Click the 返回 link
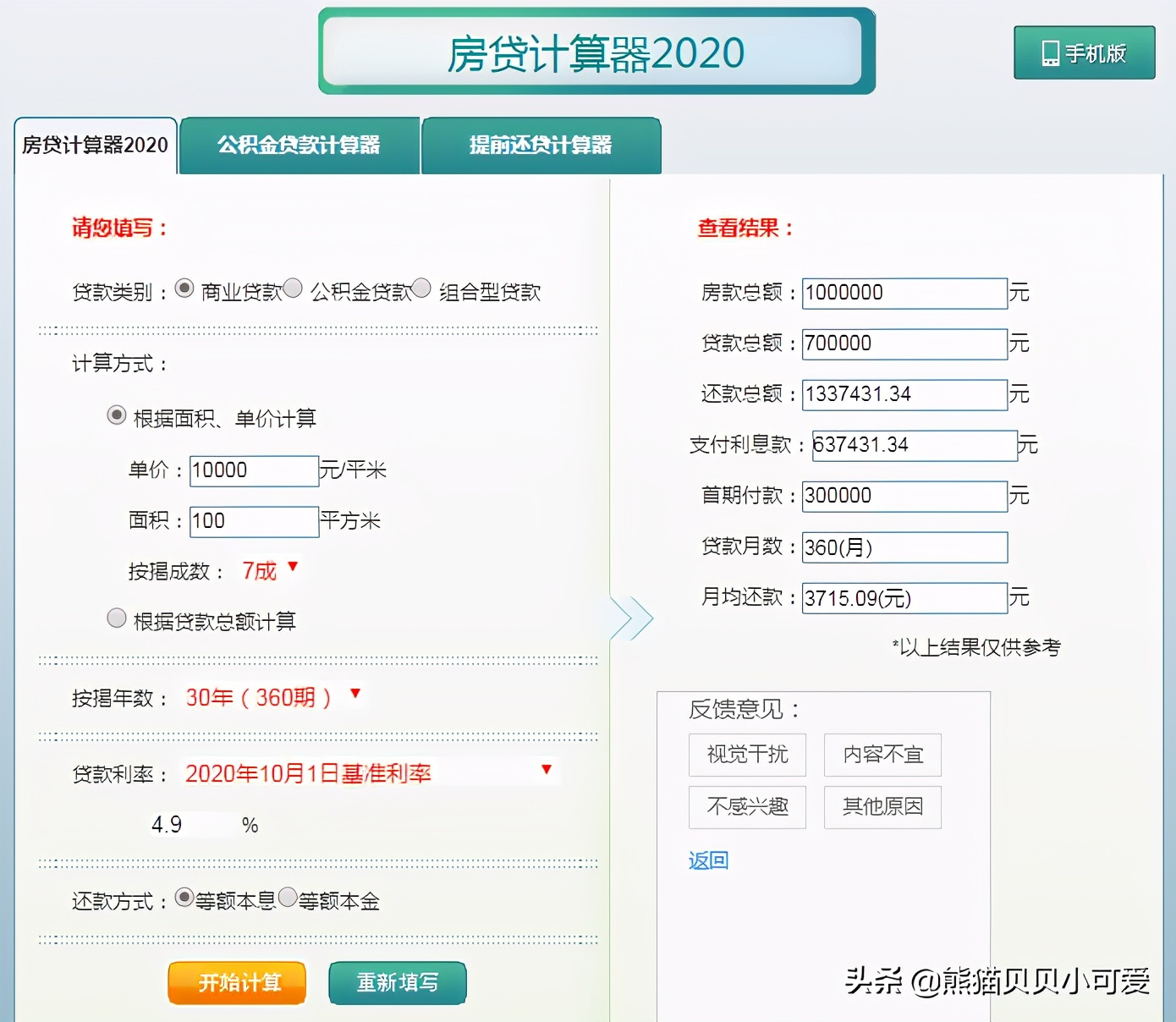The image size is (1176, 1022). (x=708, y=860)
